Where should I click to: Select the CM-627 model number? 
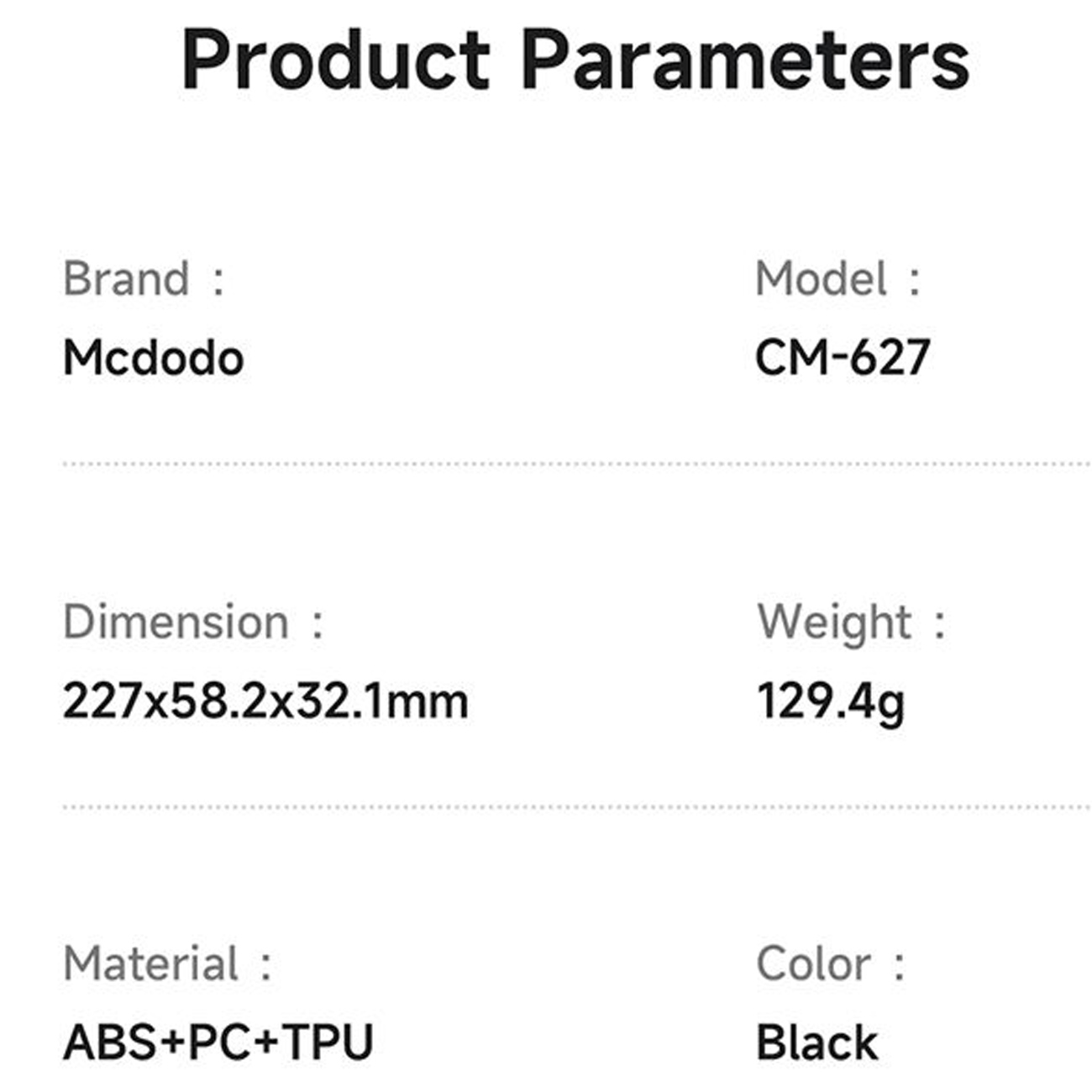click(843, 358)
